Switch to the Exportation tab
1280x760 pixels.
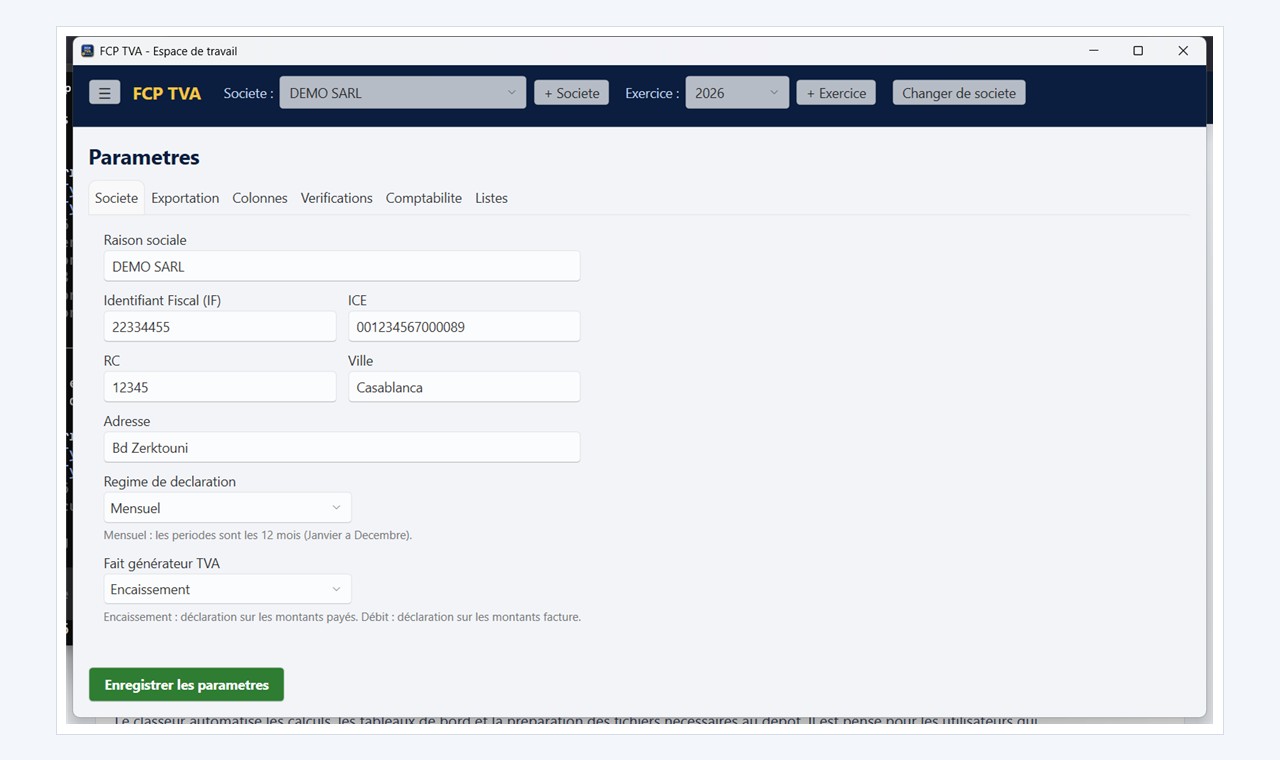(x=185, y=198)
